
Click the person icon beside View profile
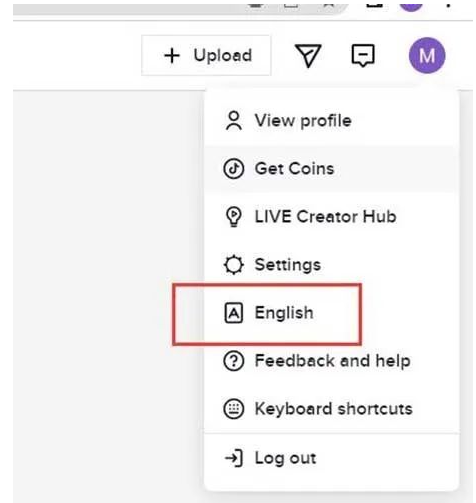234,120
